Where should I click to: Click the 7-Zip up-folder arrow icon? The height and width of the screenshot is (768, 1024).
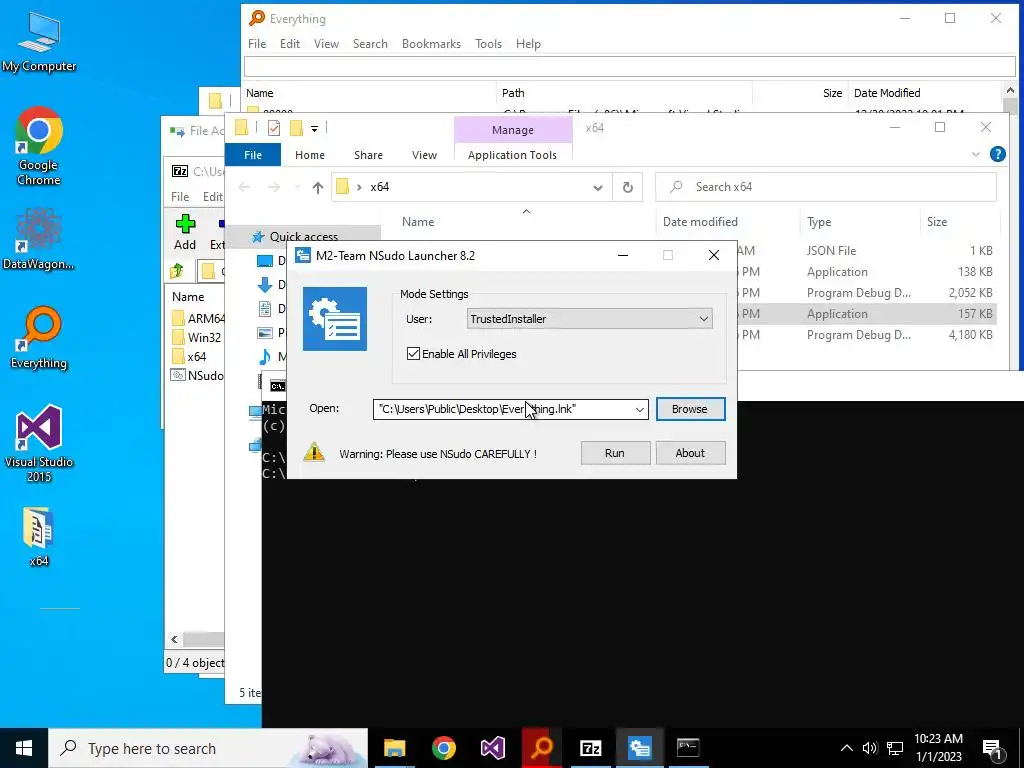(177, 270)
